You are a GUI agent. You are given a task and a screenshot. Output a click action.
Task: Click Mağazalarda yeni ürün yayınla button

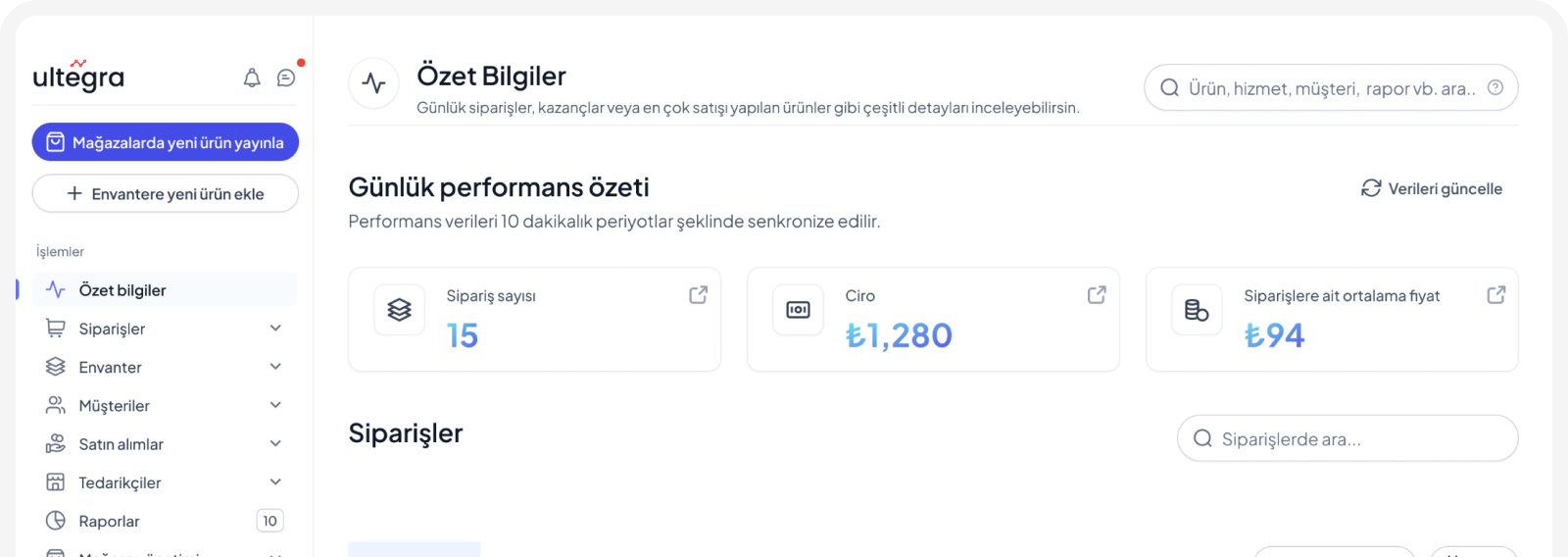tap(166, 142)
